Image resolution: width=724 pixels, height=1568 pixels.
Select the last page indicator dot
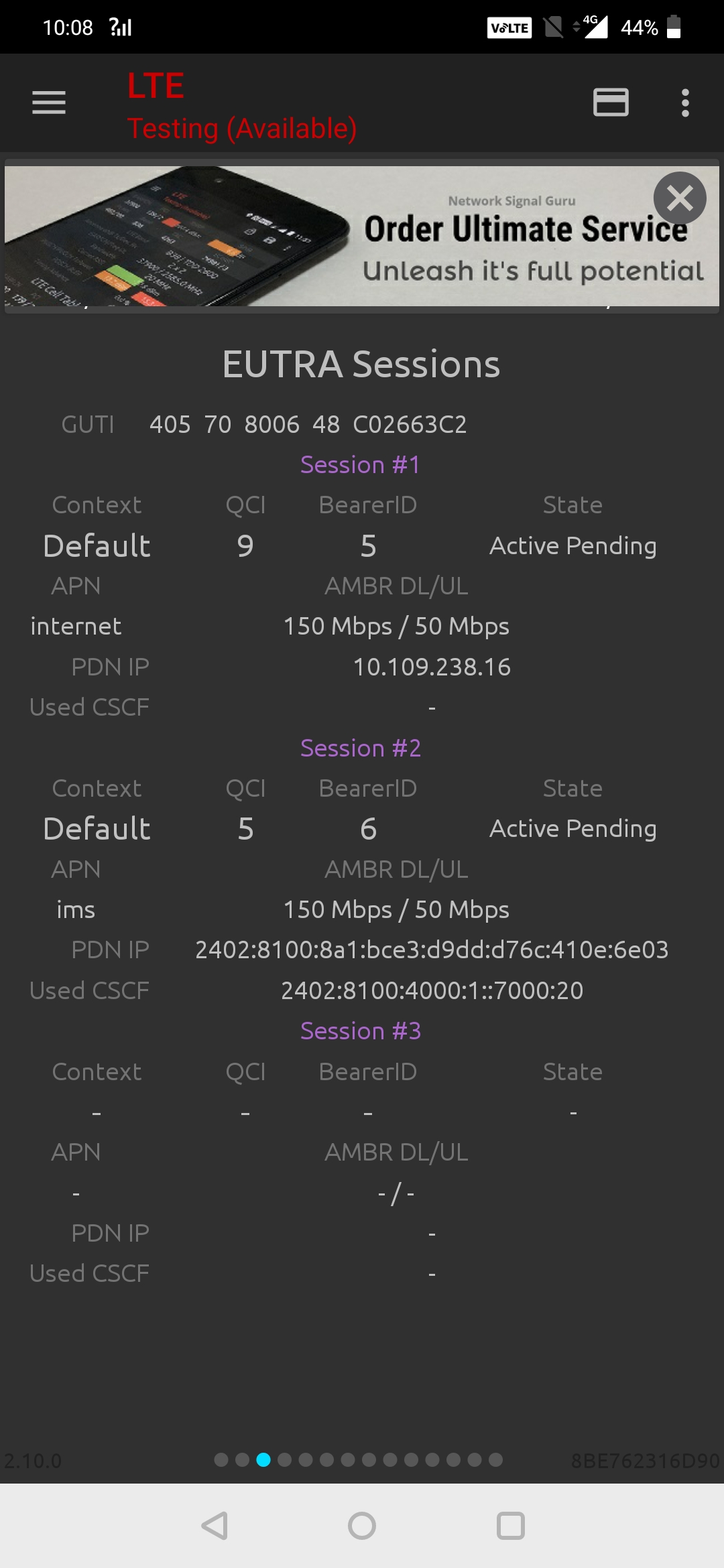[x=495, y=1459]
